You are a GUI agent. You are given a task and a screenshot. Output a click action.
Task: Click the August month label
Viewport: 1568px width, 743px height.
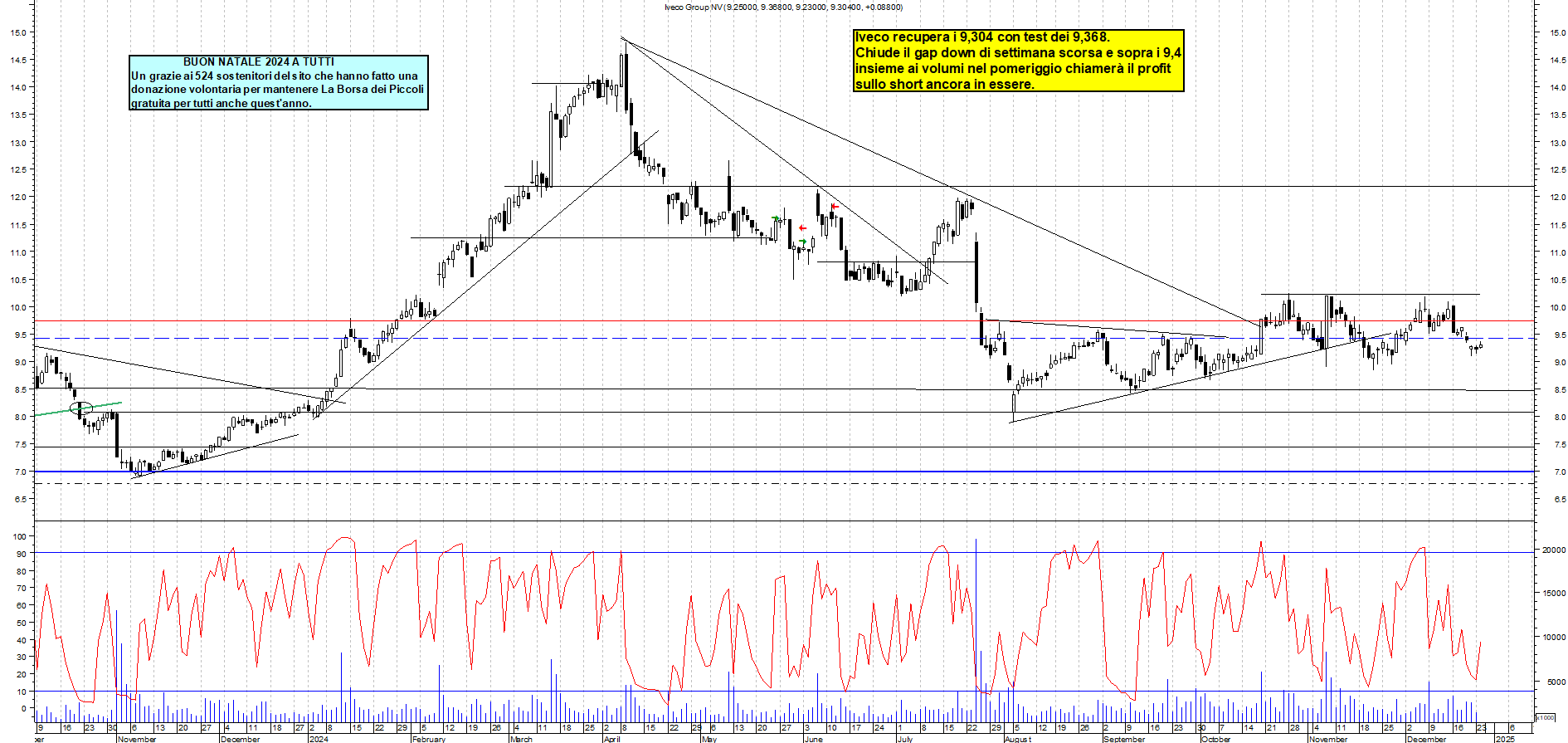[x=1018, y=739]
